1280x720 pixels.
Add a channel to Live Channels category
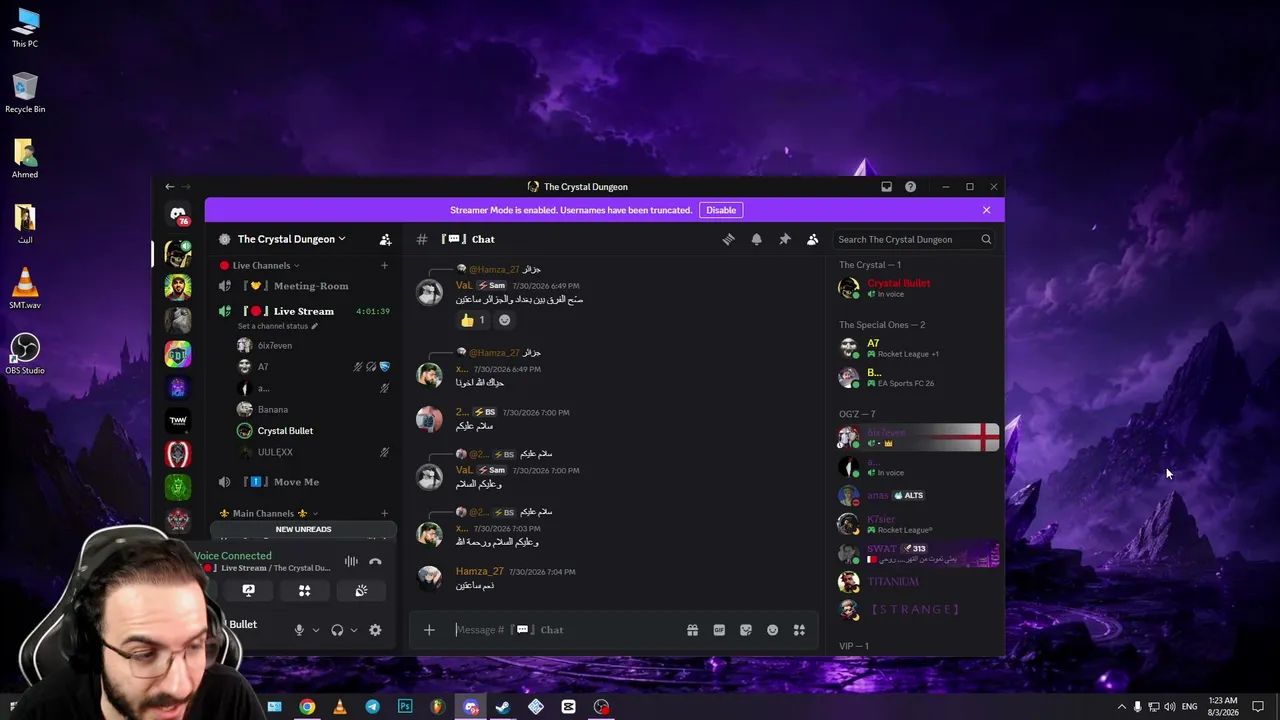point(384,266)
